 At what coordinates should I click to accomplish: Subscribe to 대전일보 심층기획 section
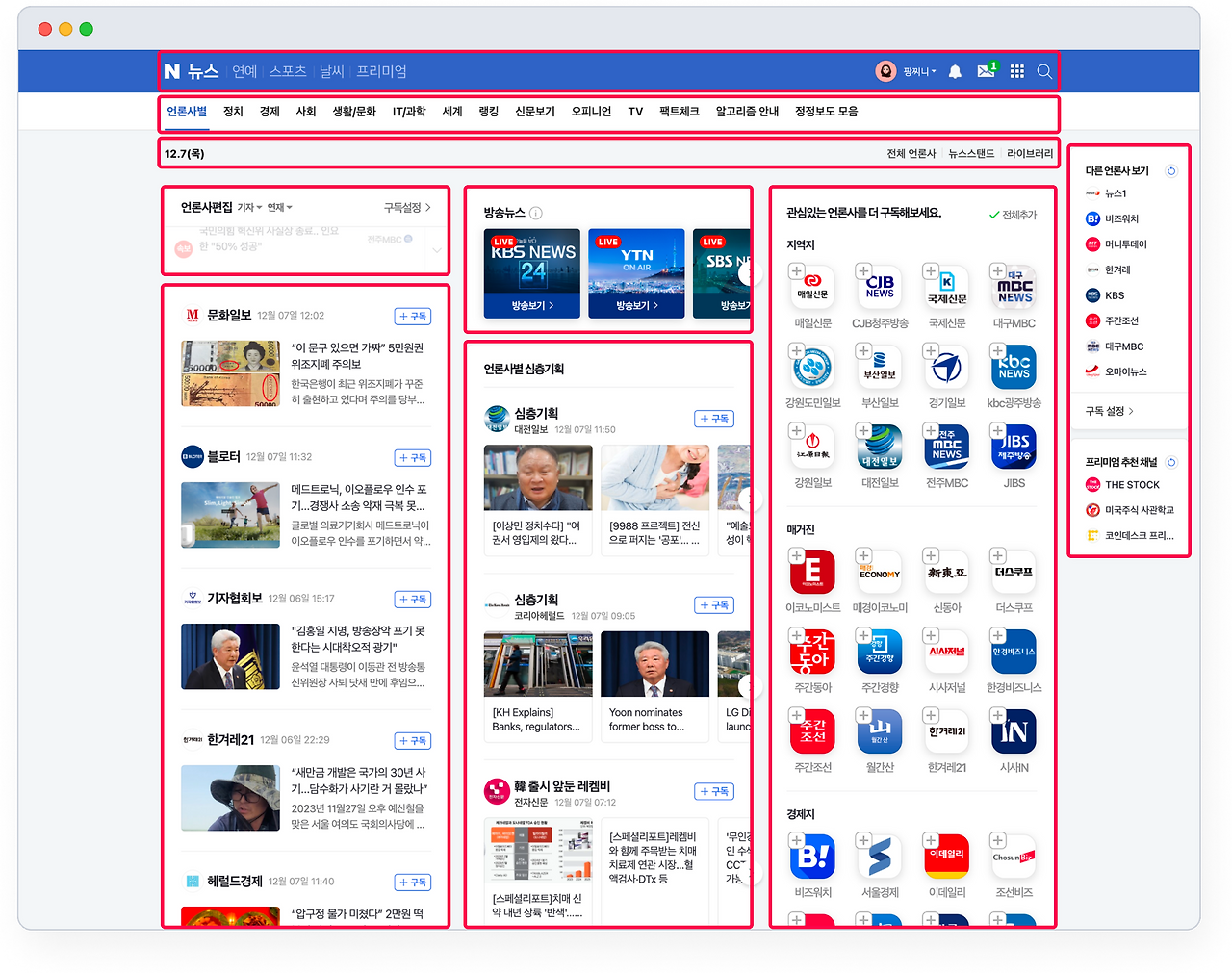(x=714, y=419)
